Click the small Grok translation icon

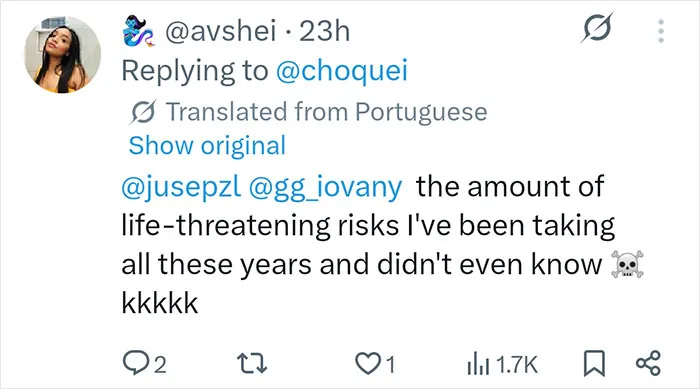point(143,112)
